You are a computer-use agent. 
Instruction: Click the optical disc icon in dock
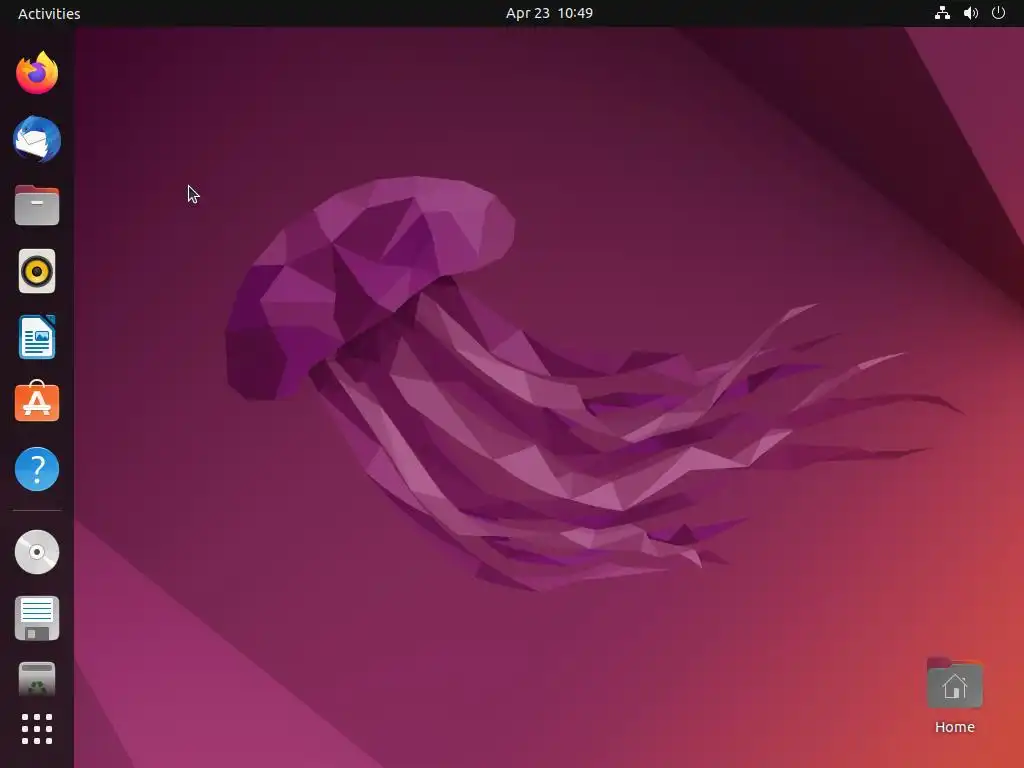[x=37, y=552]
